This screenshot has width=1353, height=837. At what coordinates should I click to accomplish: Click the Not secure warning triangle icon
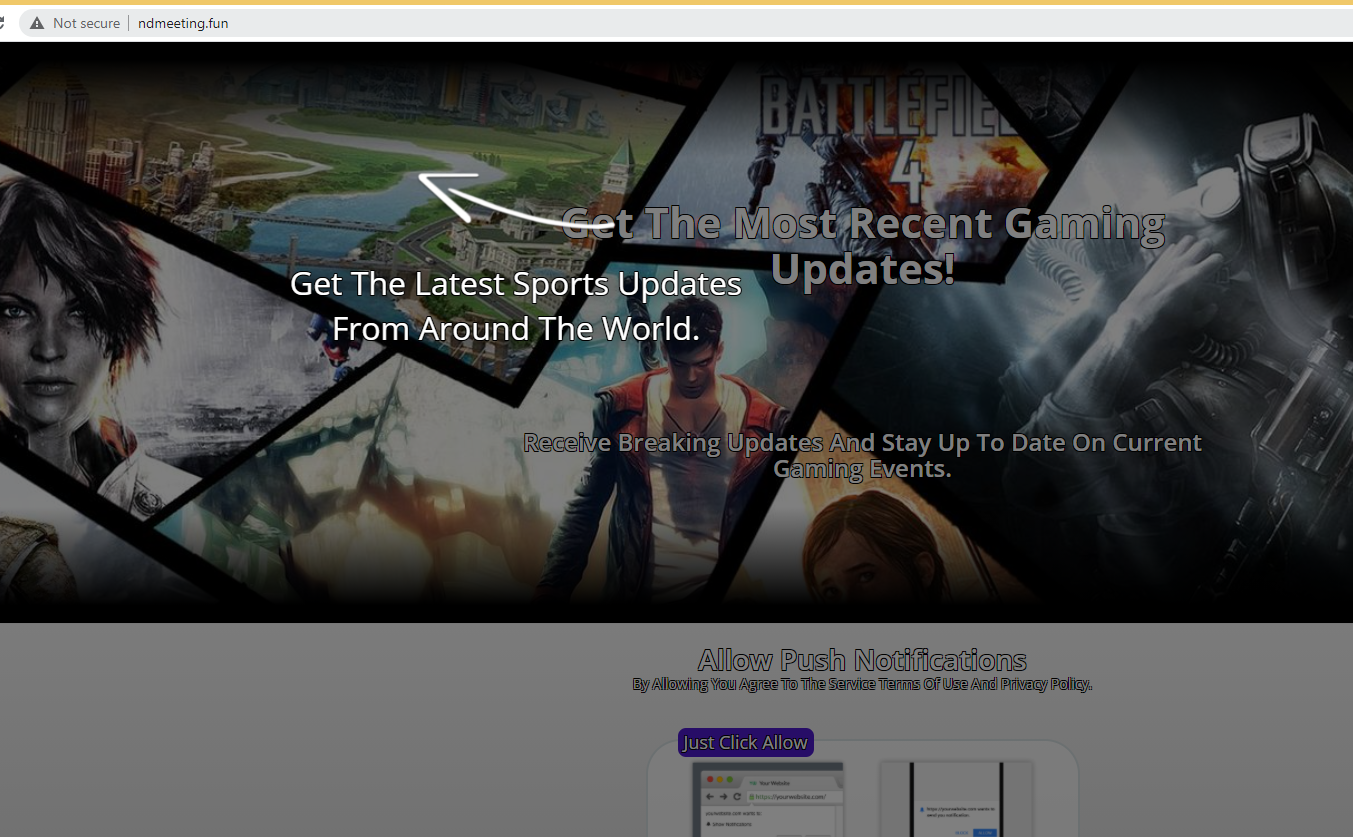pos(37,23)
